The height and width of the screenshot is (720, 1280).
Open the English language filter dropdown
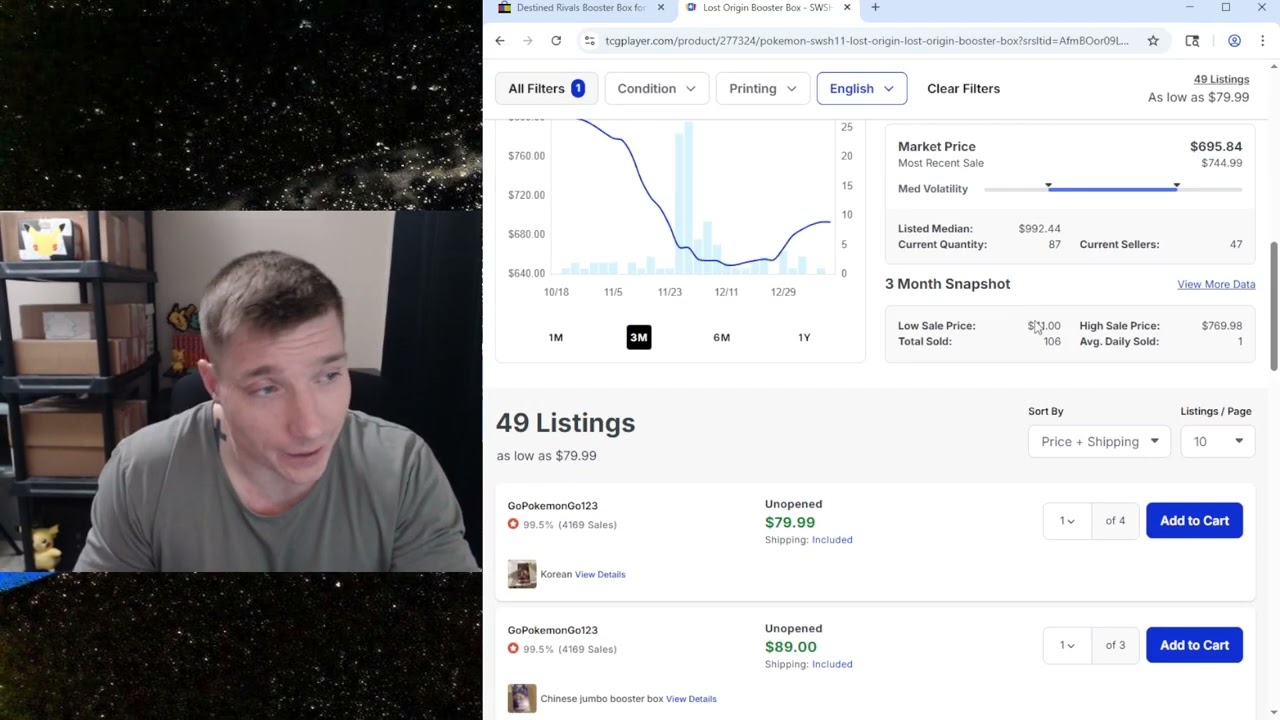[x=861, y=88]
